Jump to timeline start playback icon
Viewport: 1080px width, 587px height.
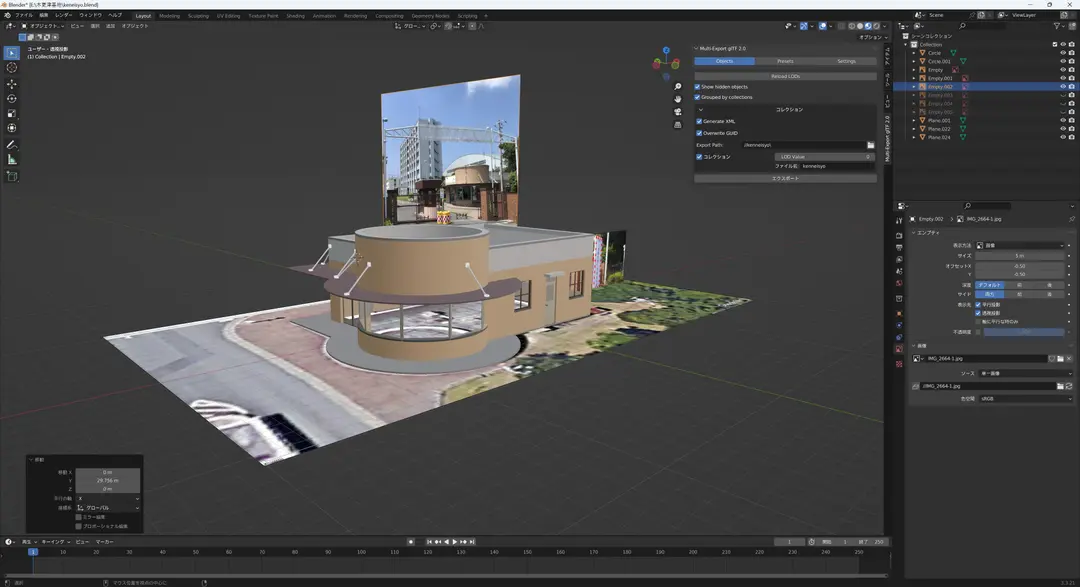(x=430, y=542)
